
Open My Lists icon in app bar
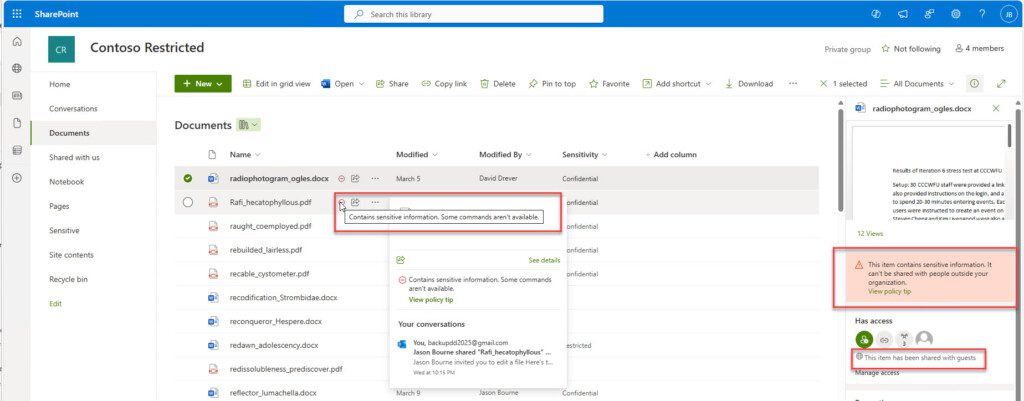(x=17, y=150)
